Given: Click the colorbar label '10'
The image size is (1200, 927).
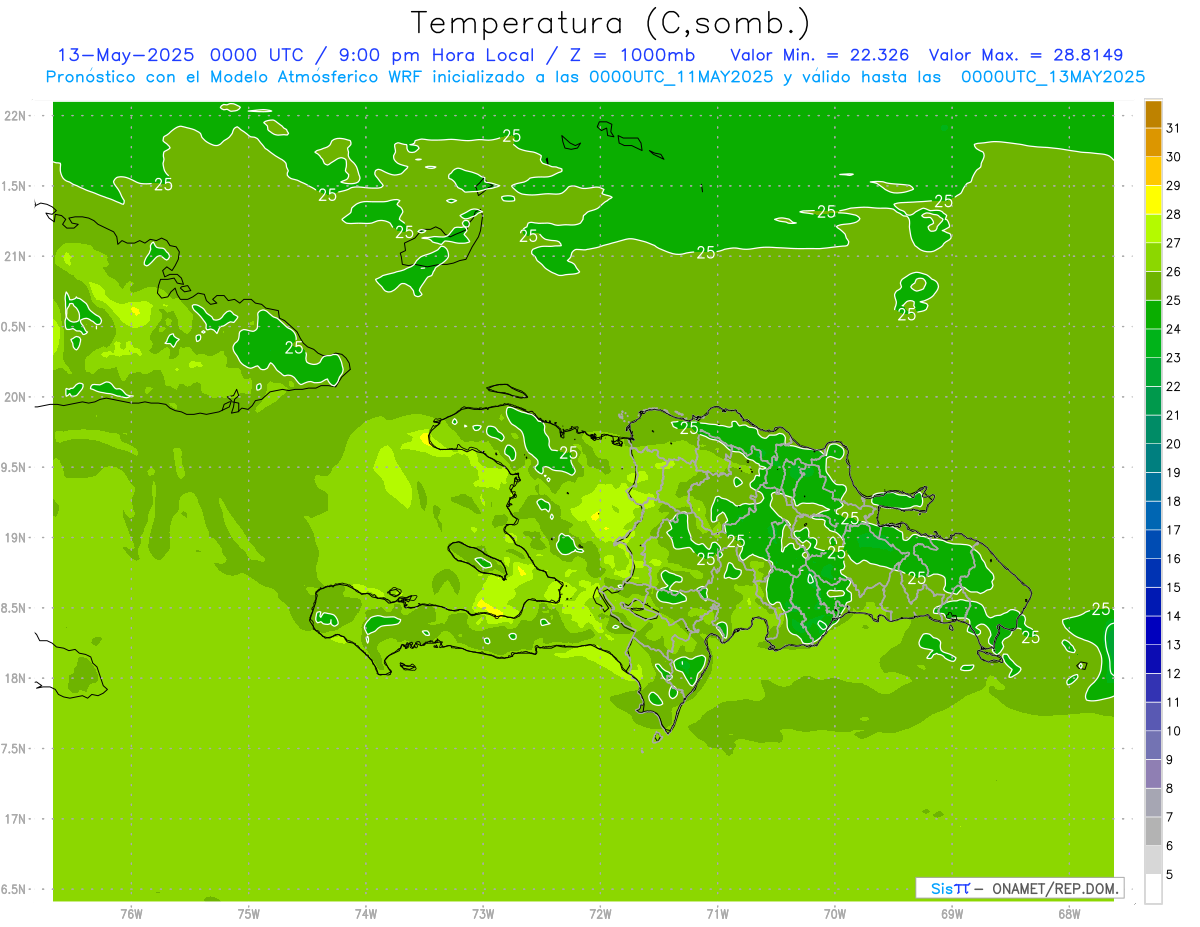Looking at the screenshot, I should pyautogui.click(x=1174, y=731).
